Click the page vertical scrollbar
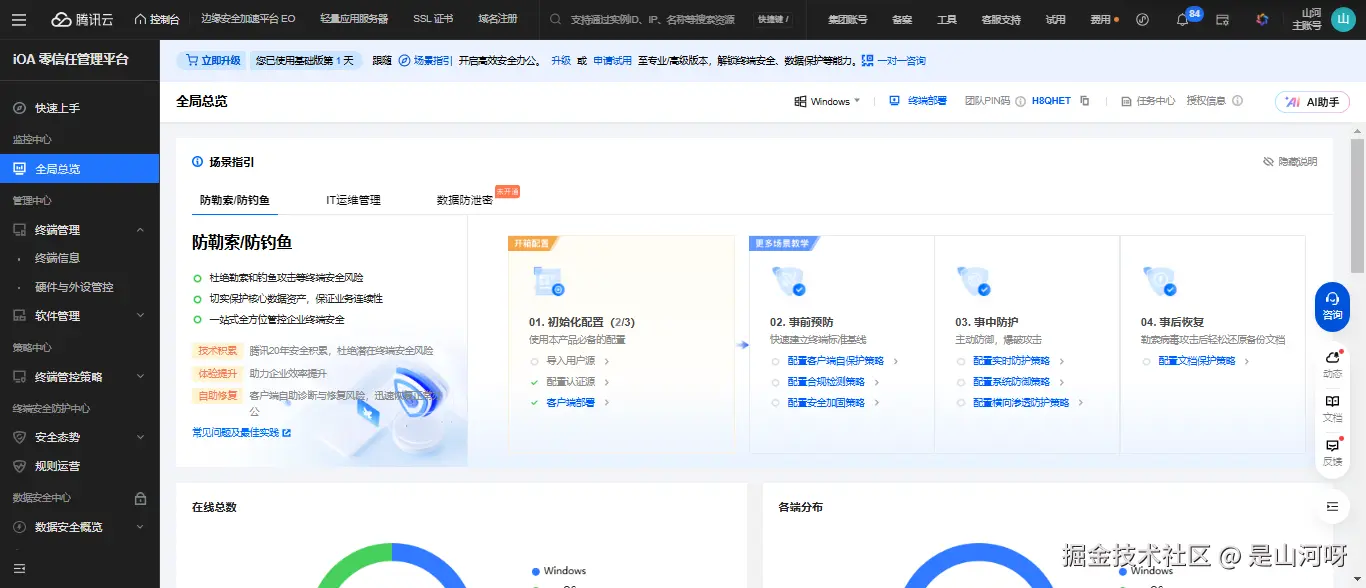Image resolution: width=1366 pixels, height=588 pixels. [x=1357, y=205]
